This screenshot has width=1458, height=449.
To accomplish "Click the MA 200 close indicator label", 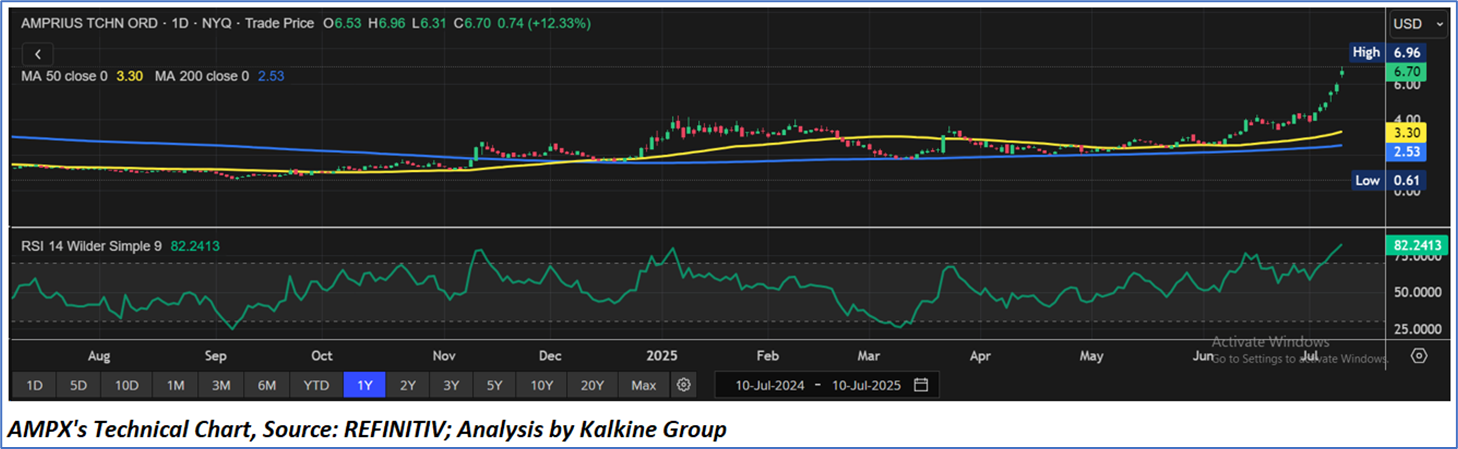I will point(201,76).
